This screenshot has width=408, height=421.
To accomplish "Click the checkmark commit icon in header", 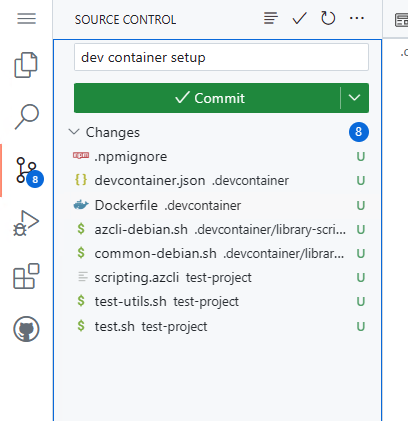I will 299,18.
